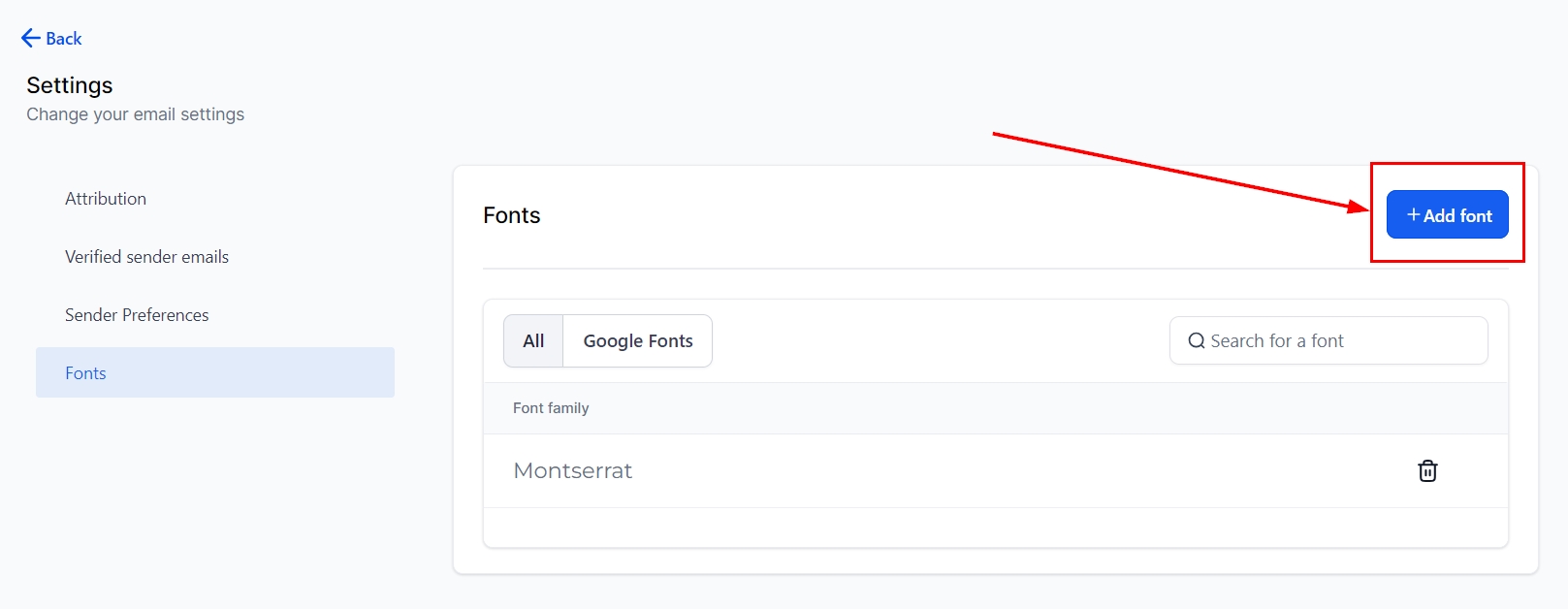Click the Change your email settings subtitle
Viewport: 1568px width, 609px height.
coord(135,114)
